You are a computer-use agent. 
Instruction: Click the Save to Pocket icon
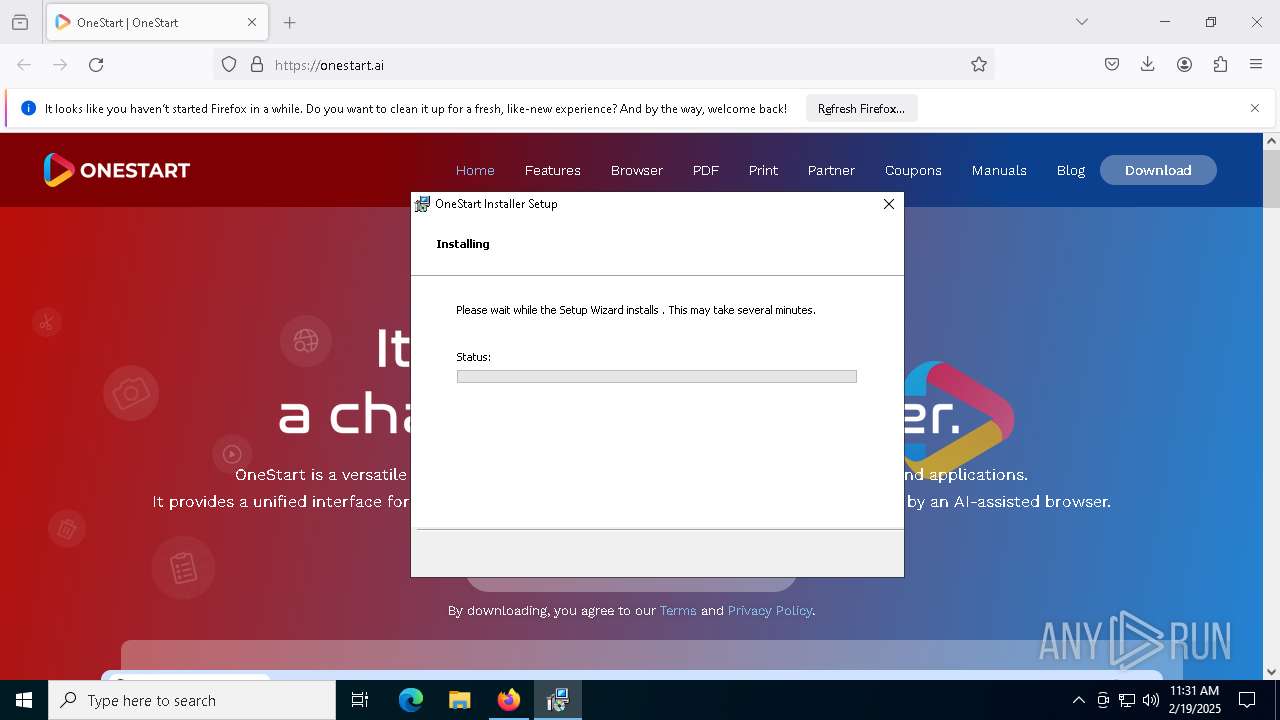(1112, 64)
